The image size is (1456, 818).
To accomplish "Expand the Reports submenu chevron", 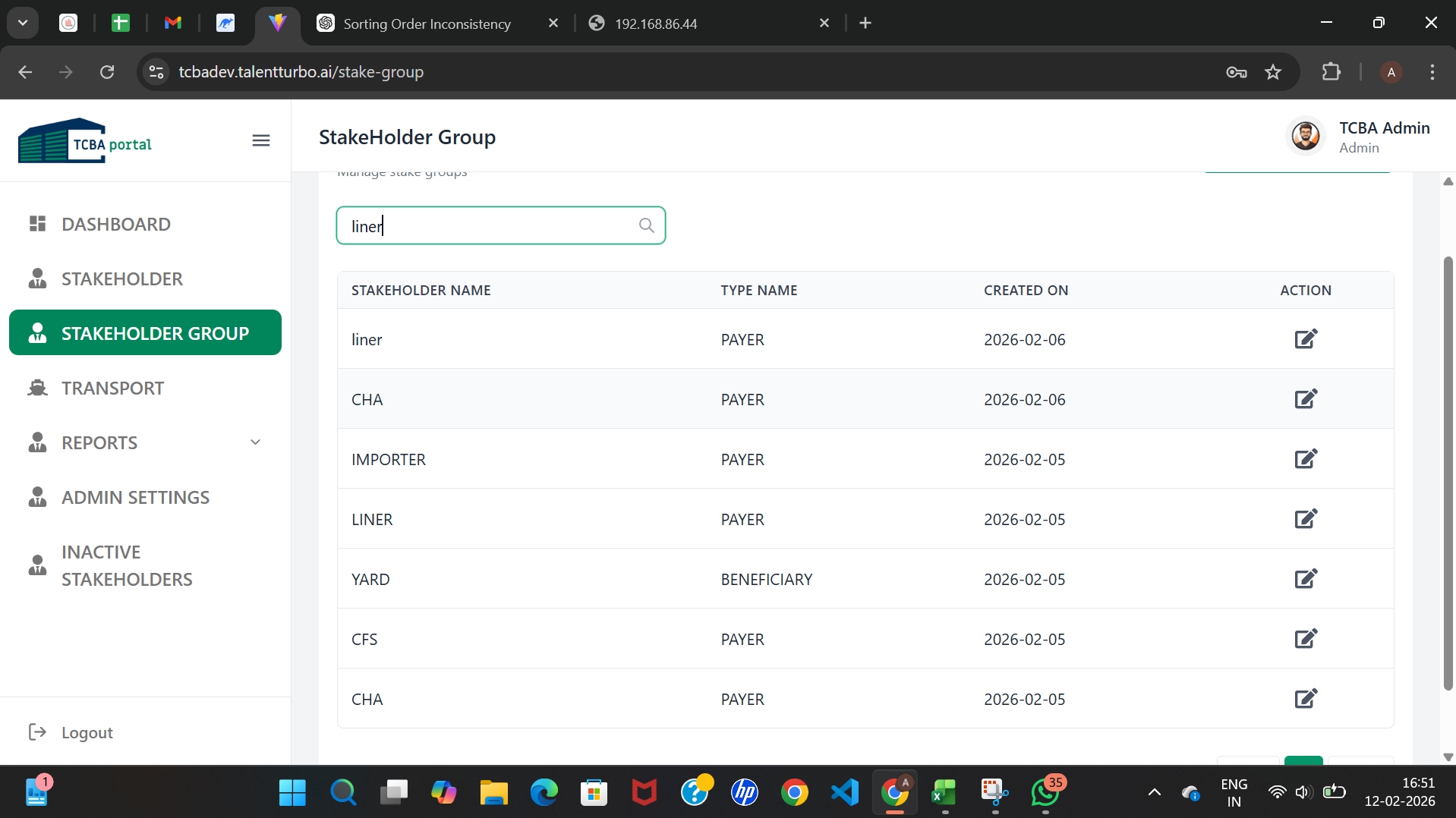I will pos(256,442).
